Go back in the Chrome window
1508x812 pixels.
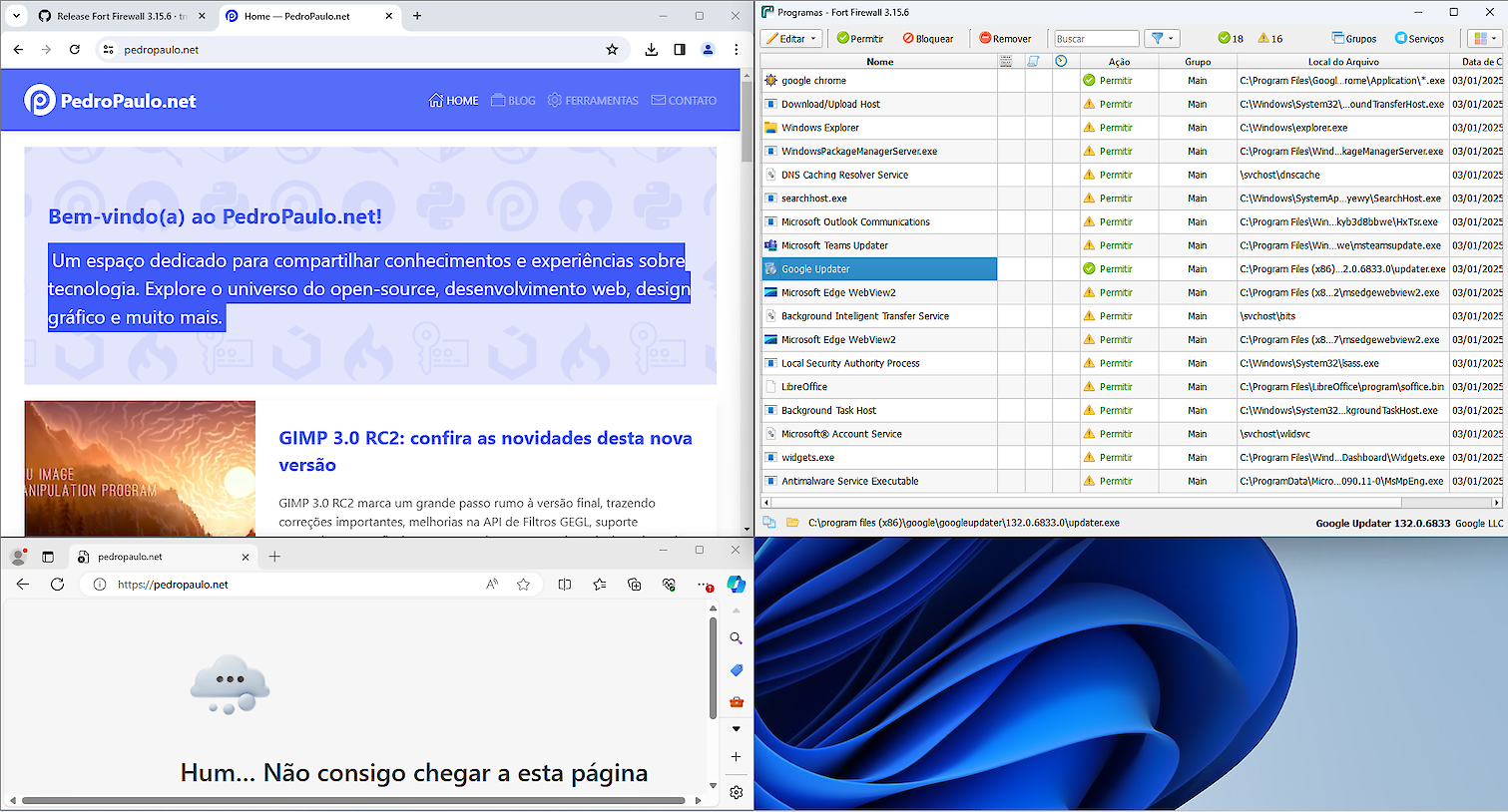click(x=18, y=49)
